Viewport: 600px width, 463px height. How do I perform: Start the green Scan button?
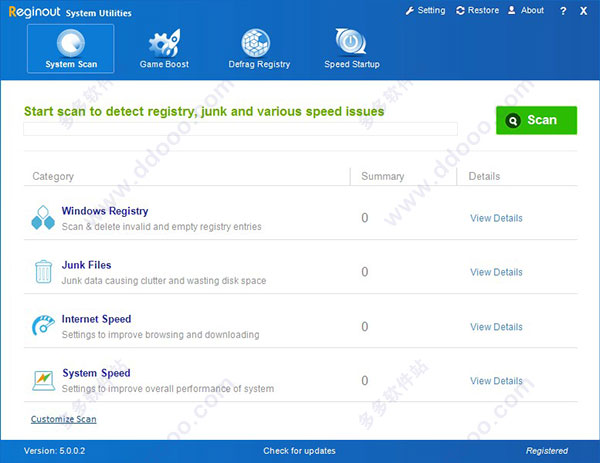(536, 120)
